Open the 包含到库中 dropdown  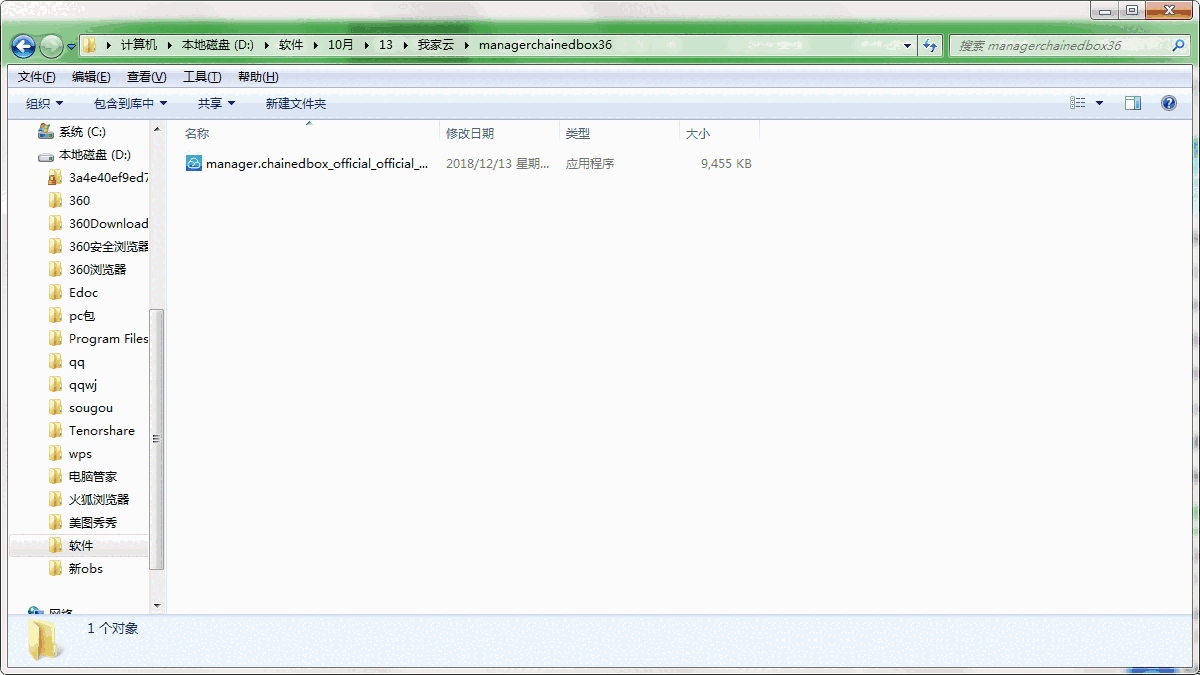point(130,103)
